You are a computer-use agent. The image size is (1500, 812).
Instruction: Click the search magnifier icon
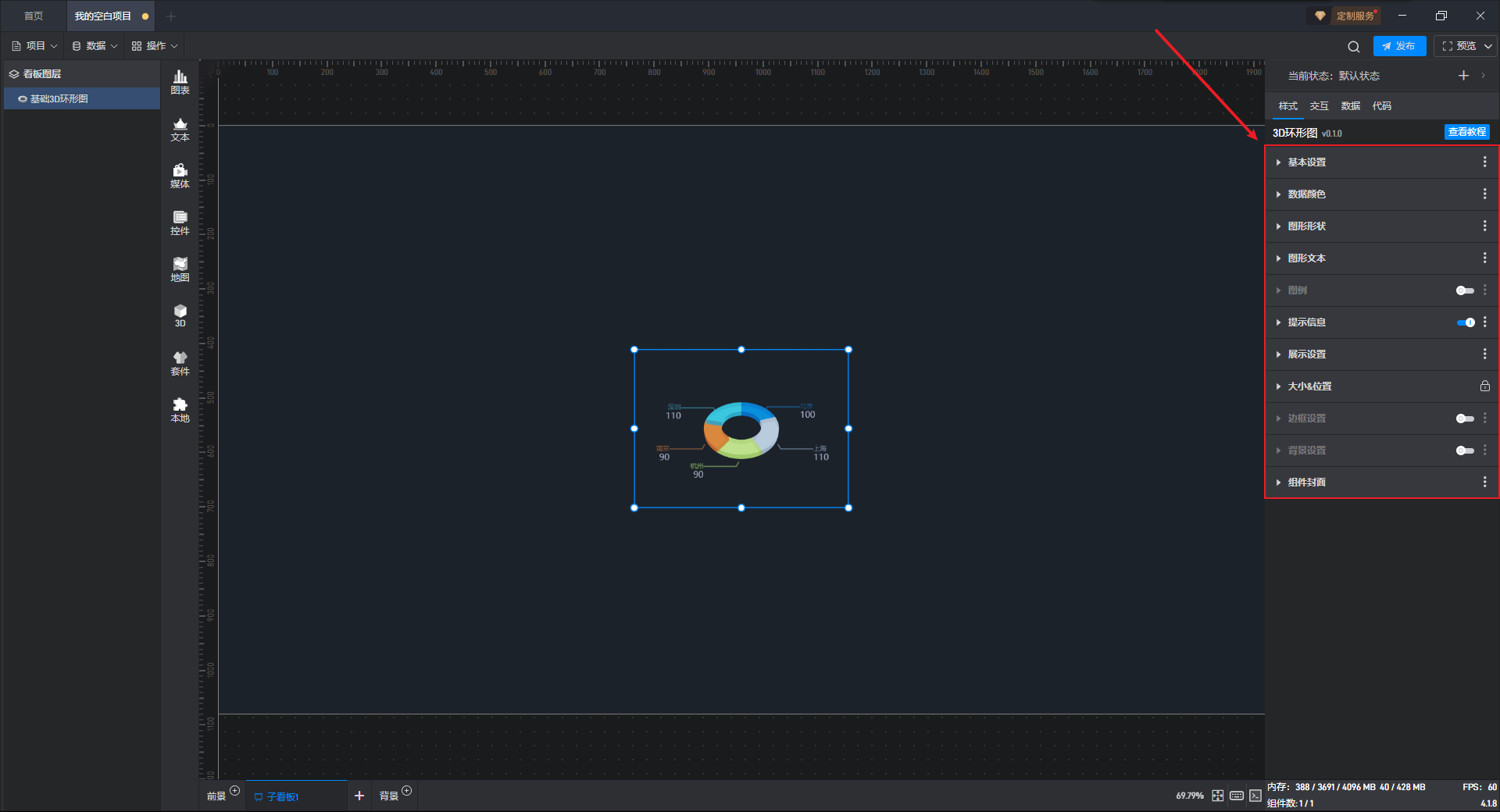click(x=1353, y=47)
